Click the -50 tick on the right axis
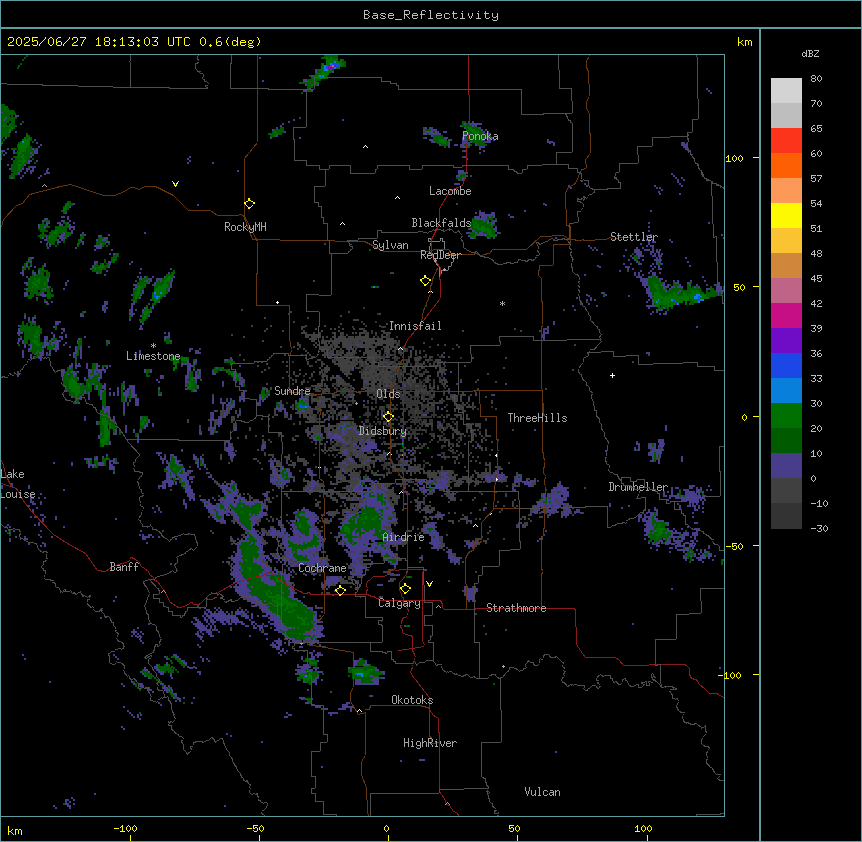 coord(734,546)
